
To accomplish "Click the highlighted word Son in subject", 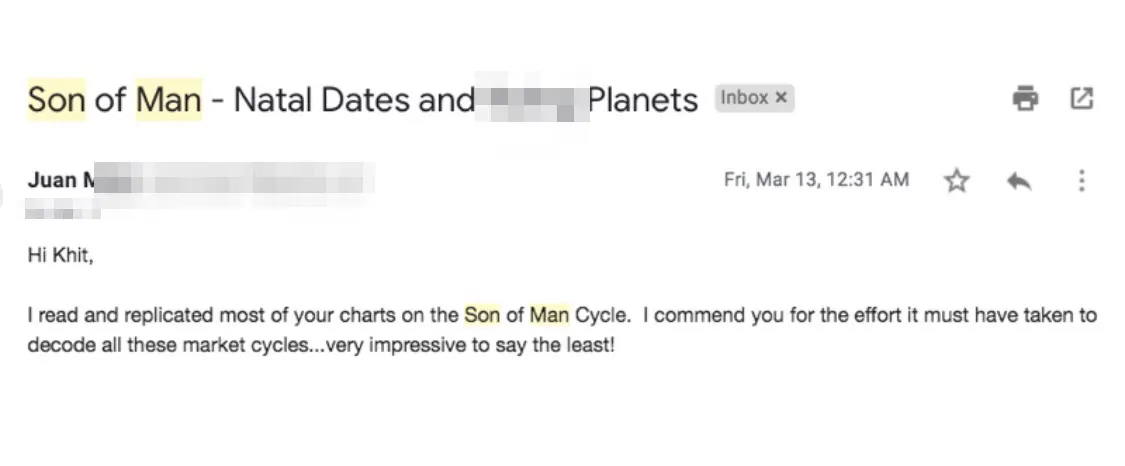I will pyautogui.click(x=57, y=100).
